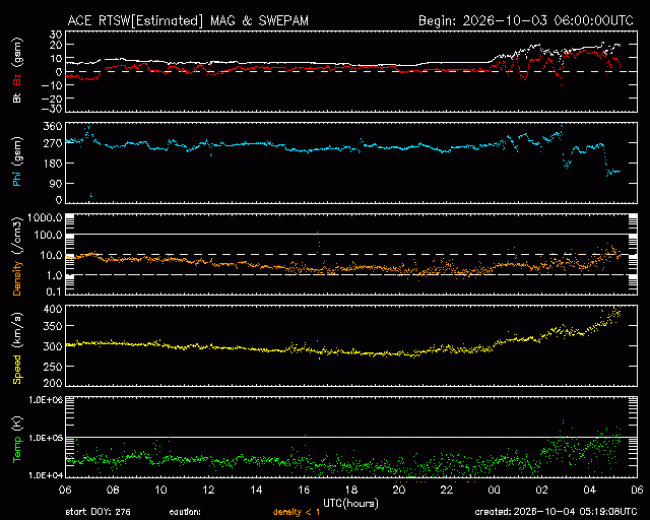650x520 pixels.
Task: Click the 350 tick on Speed axis
Action: point(52,326)
